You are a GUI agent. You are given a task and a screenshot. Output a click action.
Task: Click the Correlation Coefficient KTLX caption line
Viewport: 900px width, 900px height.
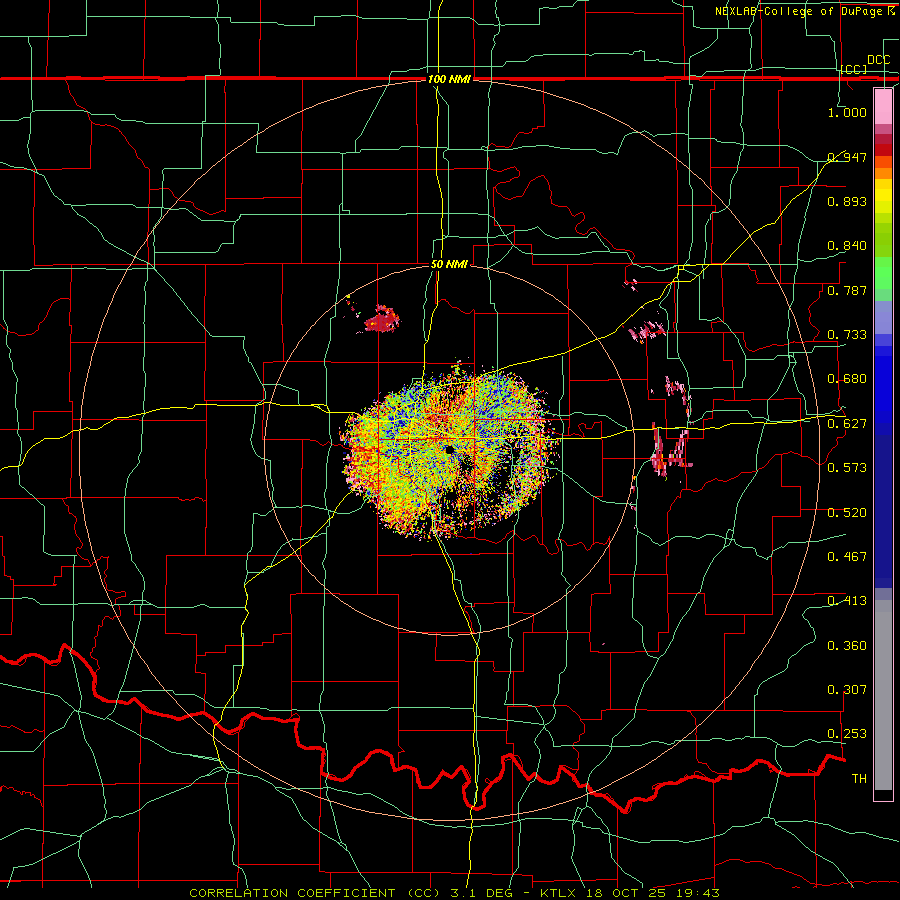454,893
